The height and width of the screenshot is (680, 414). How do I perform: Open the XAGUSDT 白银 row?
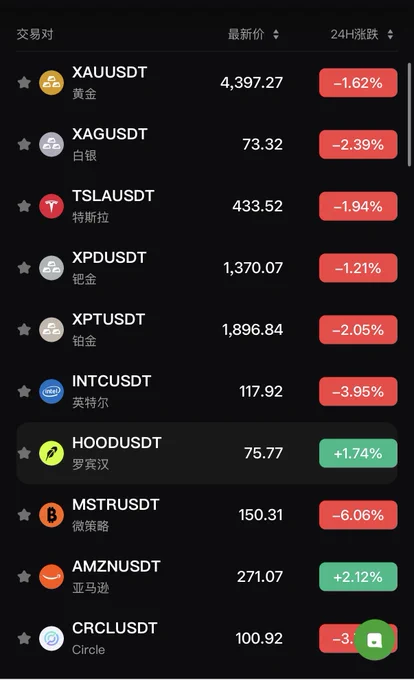[x=207, y=144]
